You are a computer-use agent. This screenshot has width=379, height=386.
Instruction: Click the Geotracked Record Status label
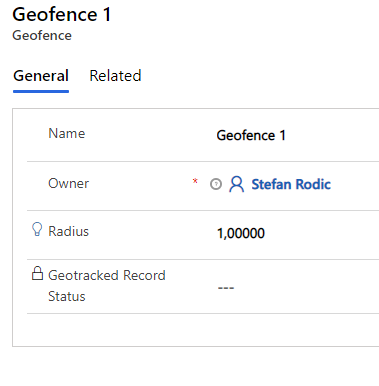[107, 286]
